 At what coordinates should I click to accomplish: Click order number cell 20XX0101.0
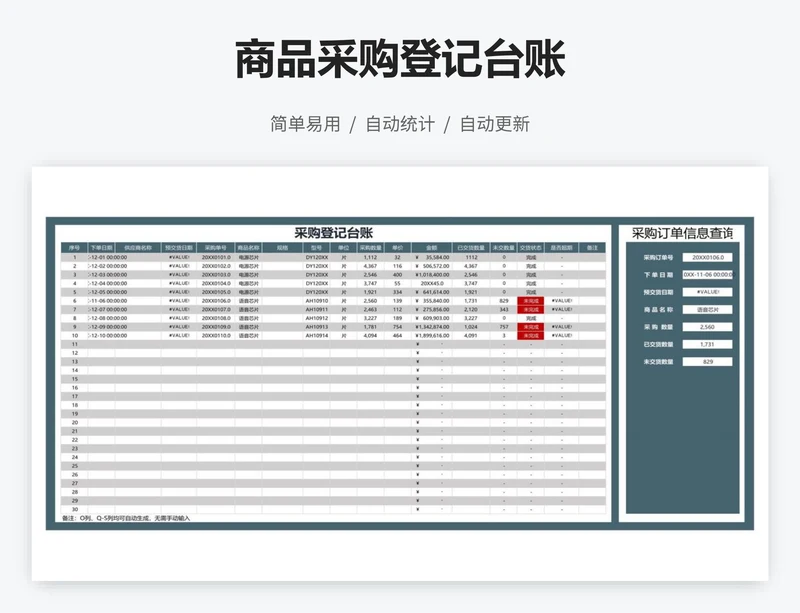click(216, 258)
